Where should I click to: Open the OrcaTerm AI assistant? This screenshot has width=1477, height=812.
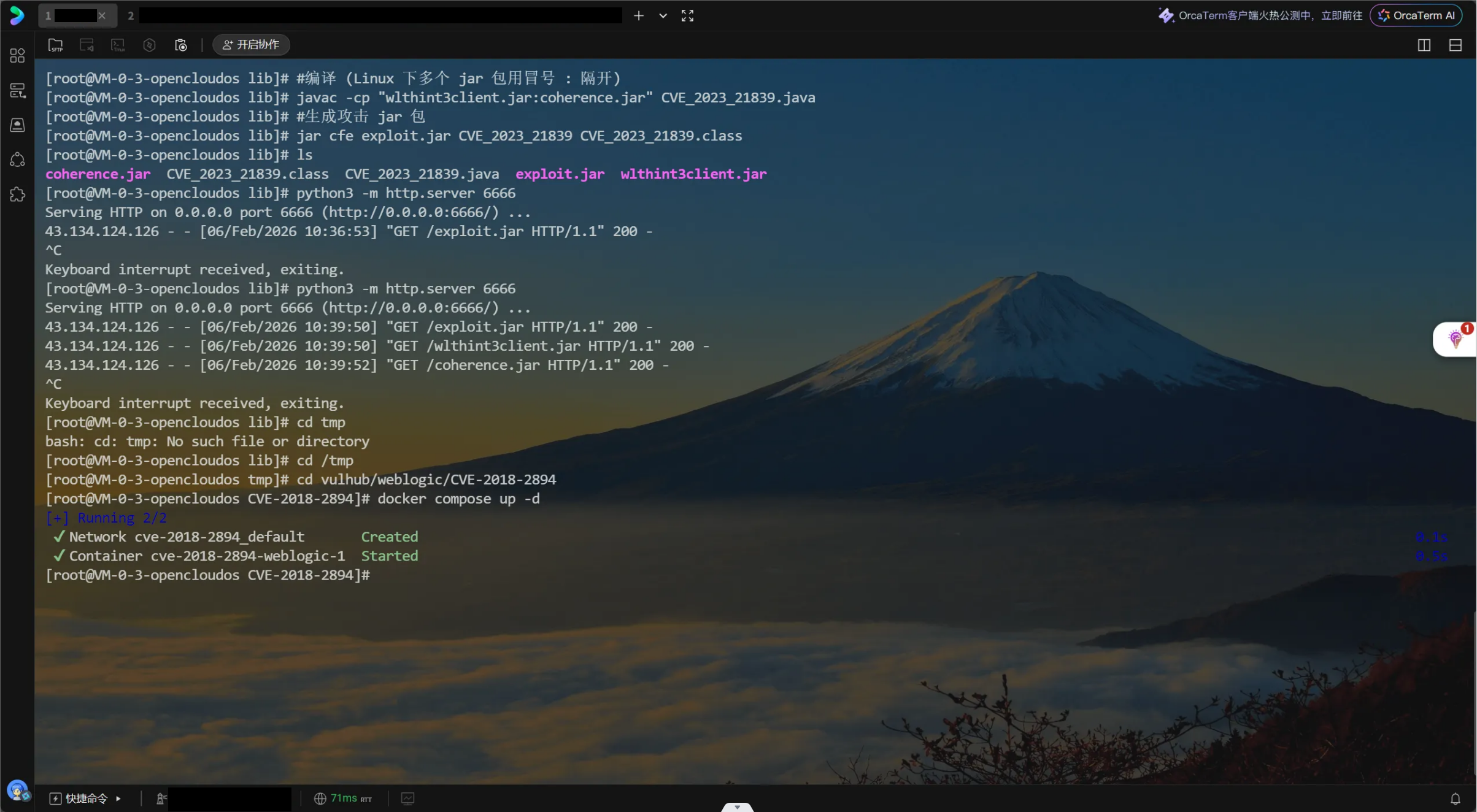1416,16
